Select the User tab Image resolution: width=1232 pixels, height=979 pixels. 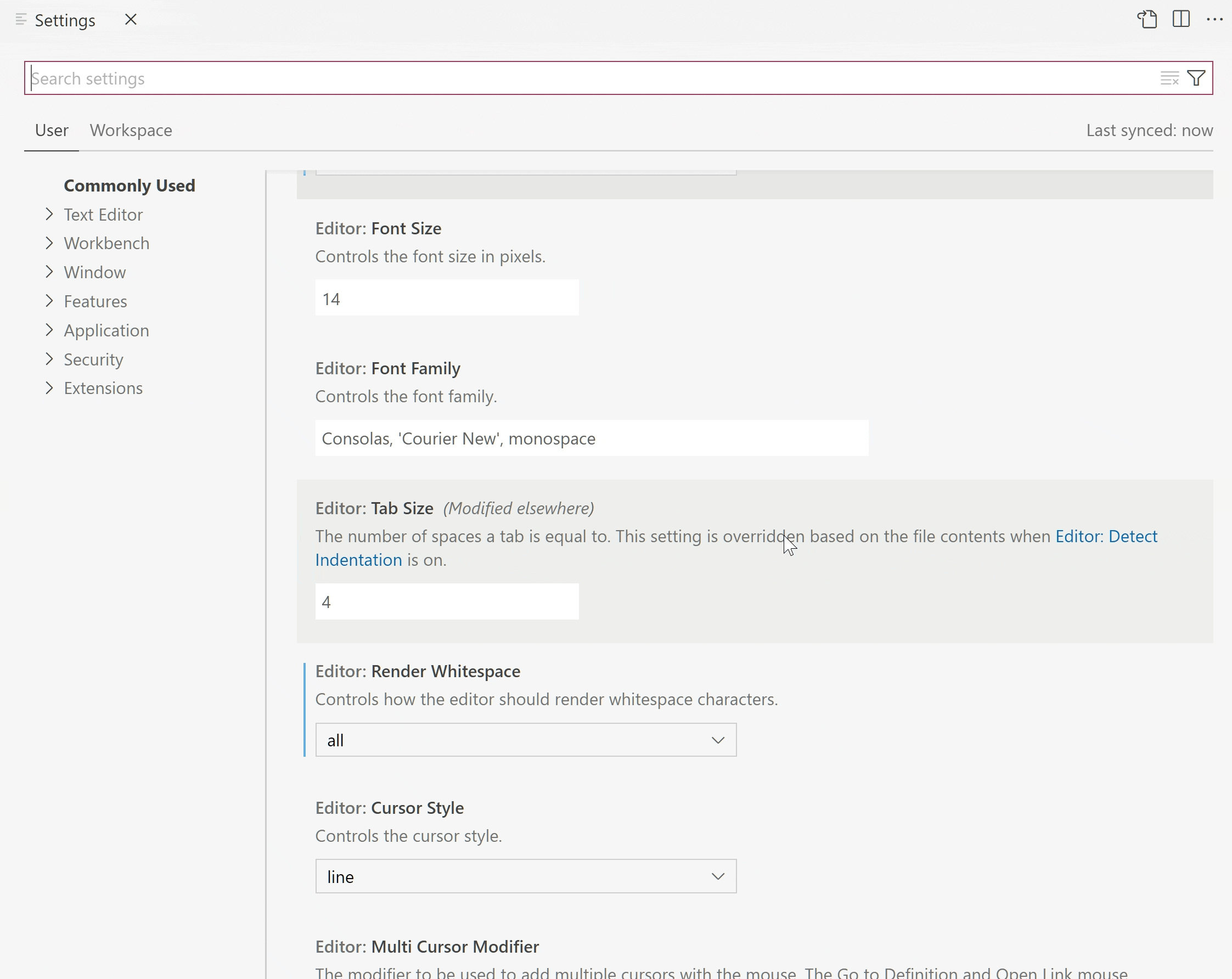pyautogui.click(x=52, y=129)
